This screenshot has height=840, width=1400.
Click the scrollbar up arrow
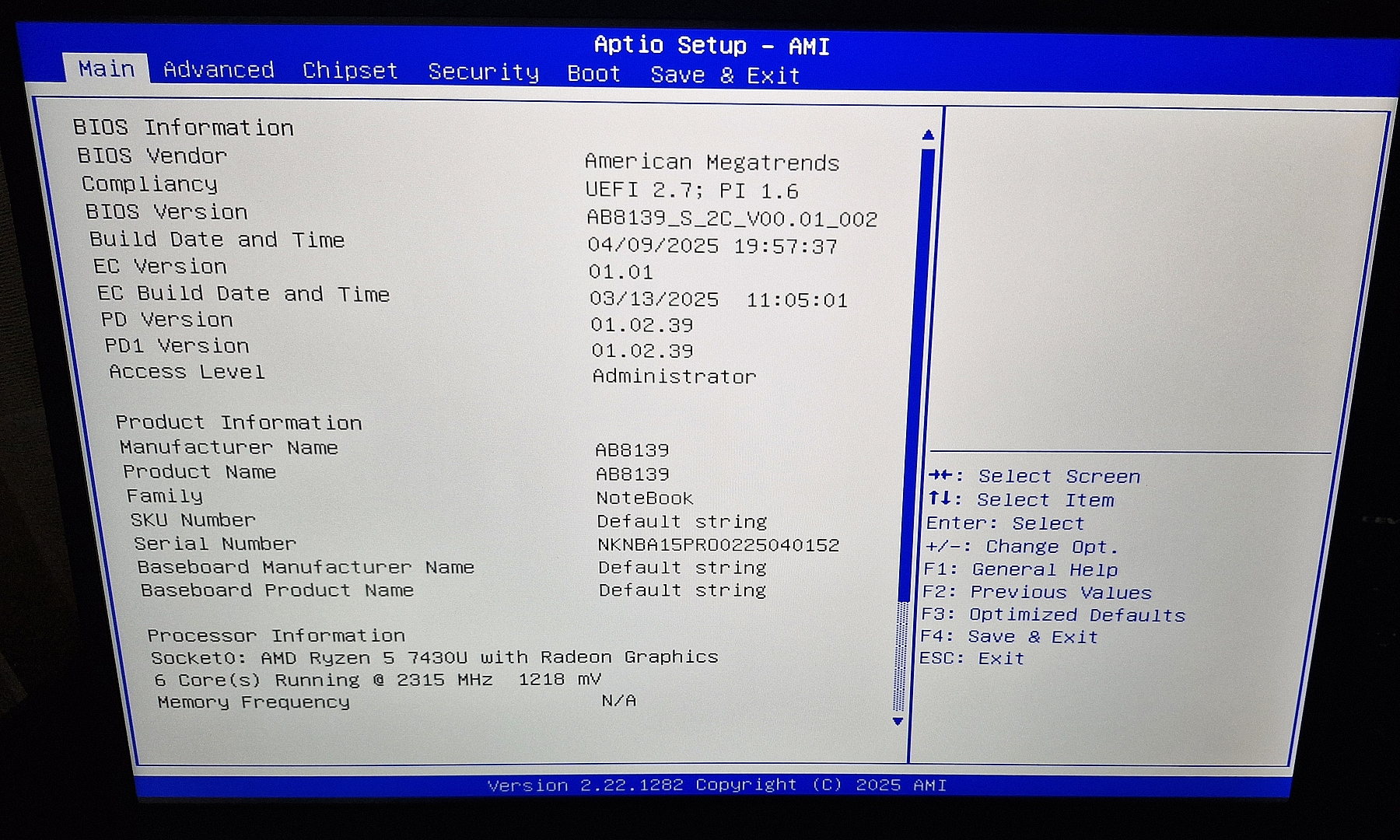point(928,135)
